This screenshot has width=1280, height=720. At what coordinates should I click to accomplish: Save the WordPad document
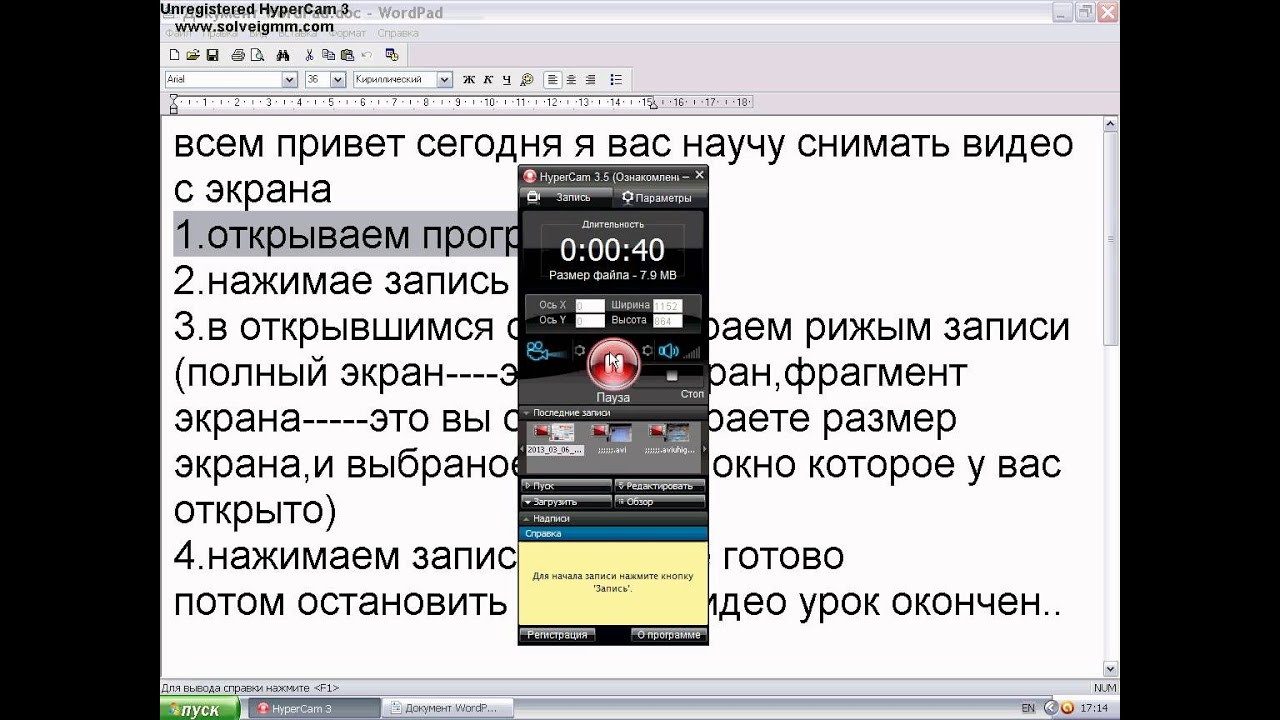pos(212,55)
